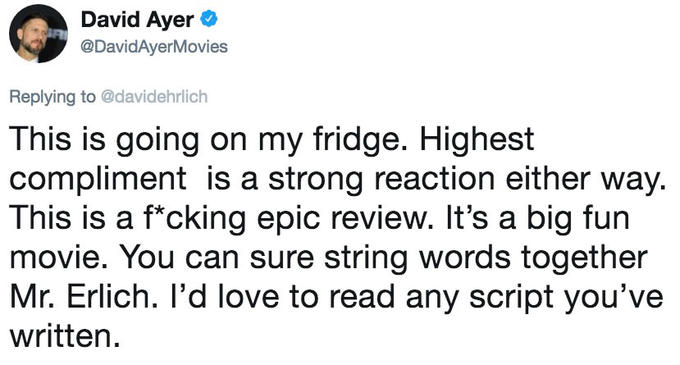Open David Ayer's profile picture

point(39,34)
